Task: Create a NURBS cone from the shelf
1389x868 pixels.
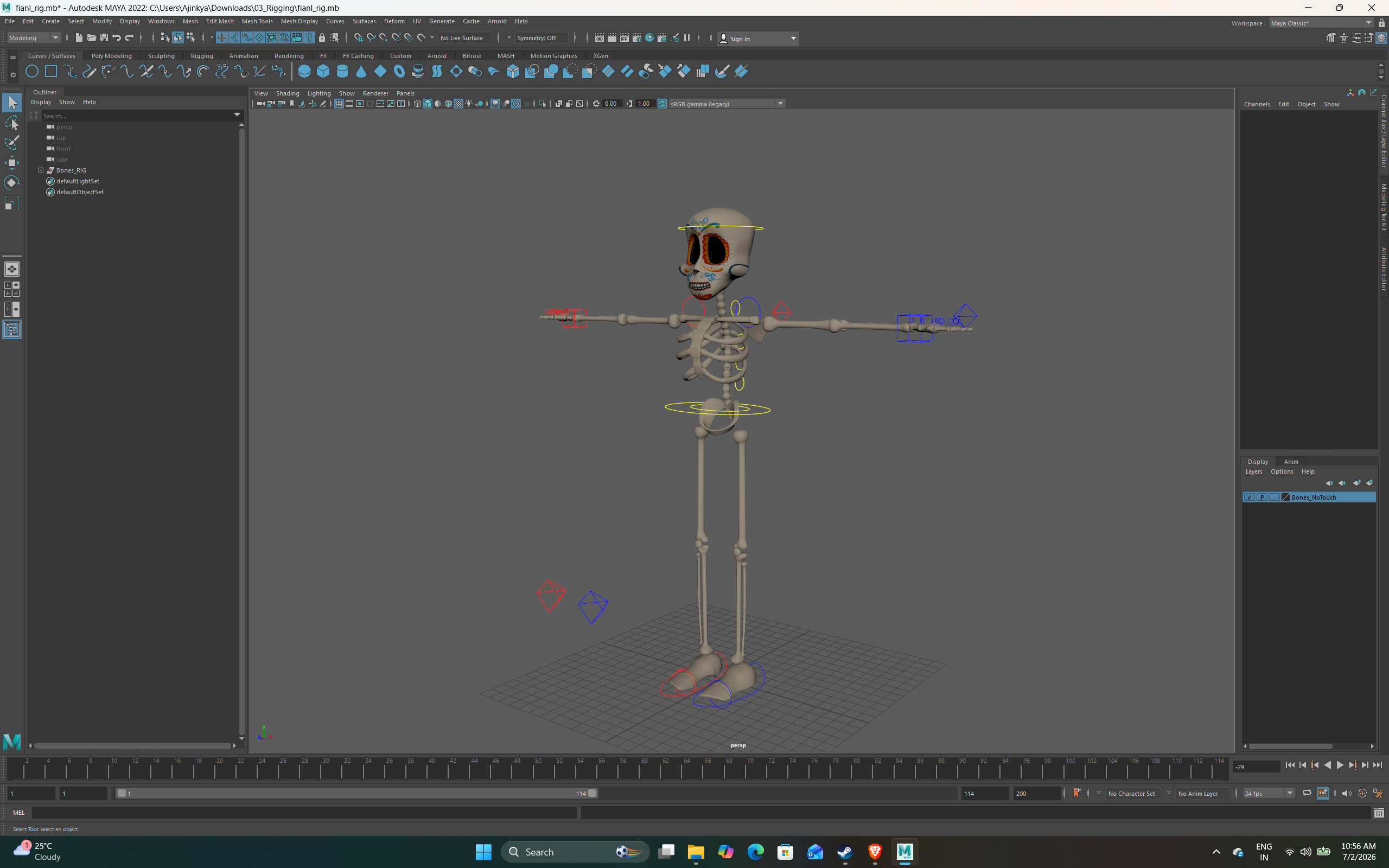Action: 361,71
